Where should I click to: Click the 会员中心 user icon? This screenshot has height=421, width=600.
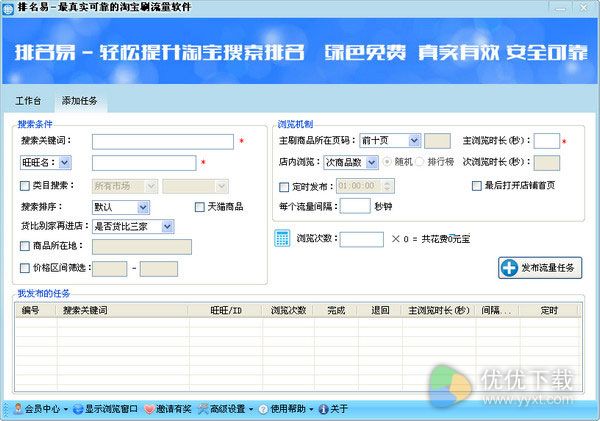pyautogui.click(x=18, y=409)
